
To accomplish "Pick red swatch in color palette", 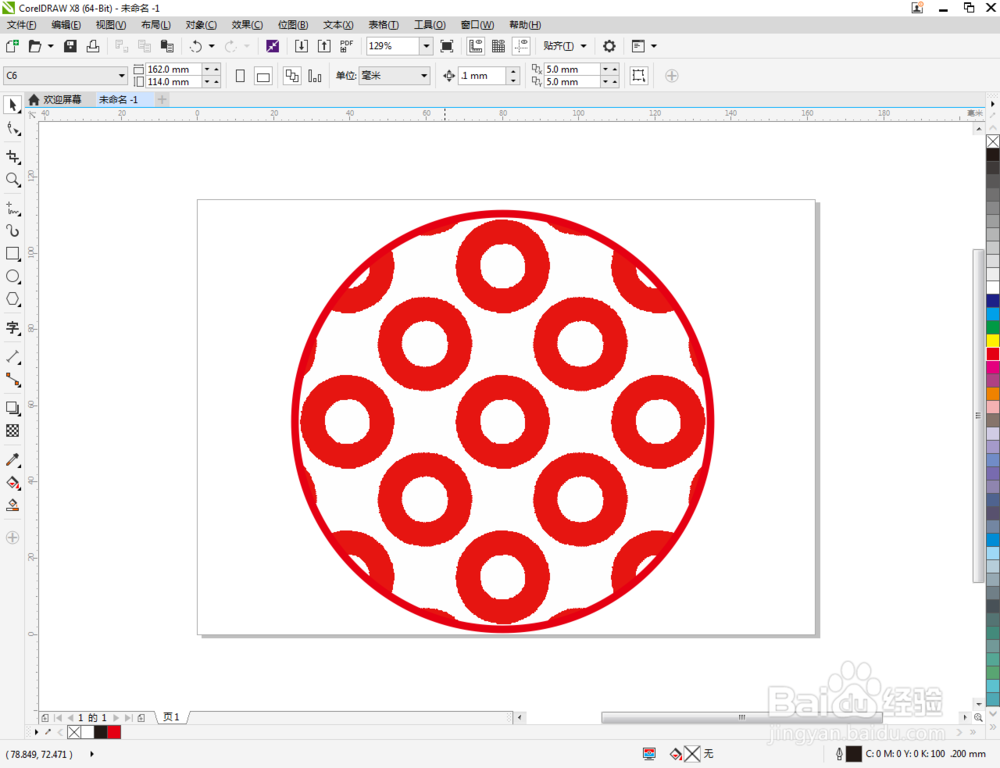I will click(x=993, y=354).
